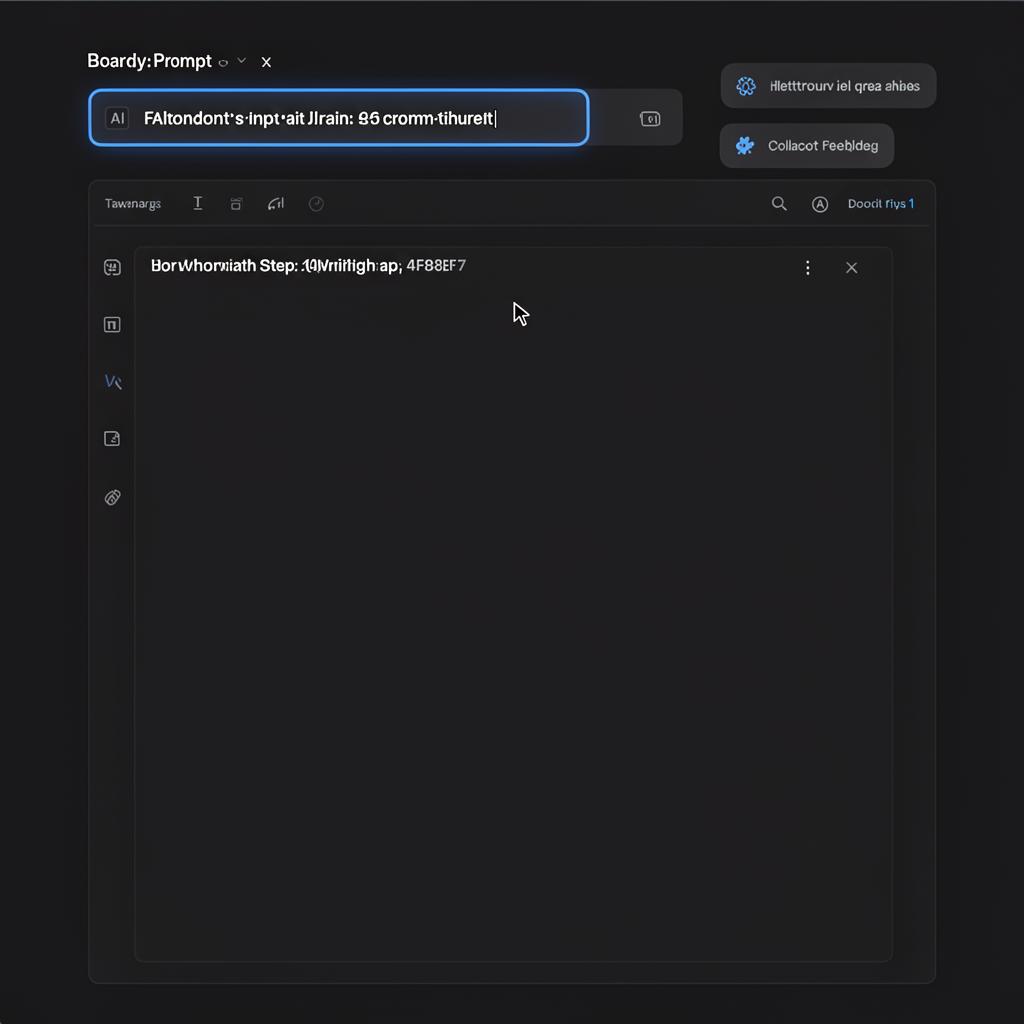Select the blue V sidebar icon
The image size is (1024, 1024).
pyautogui.click(x=113, y=381)
